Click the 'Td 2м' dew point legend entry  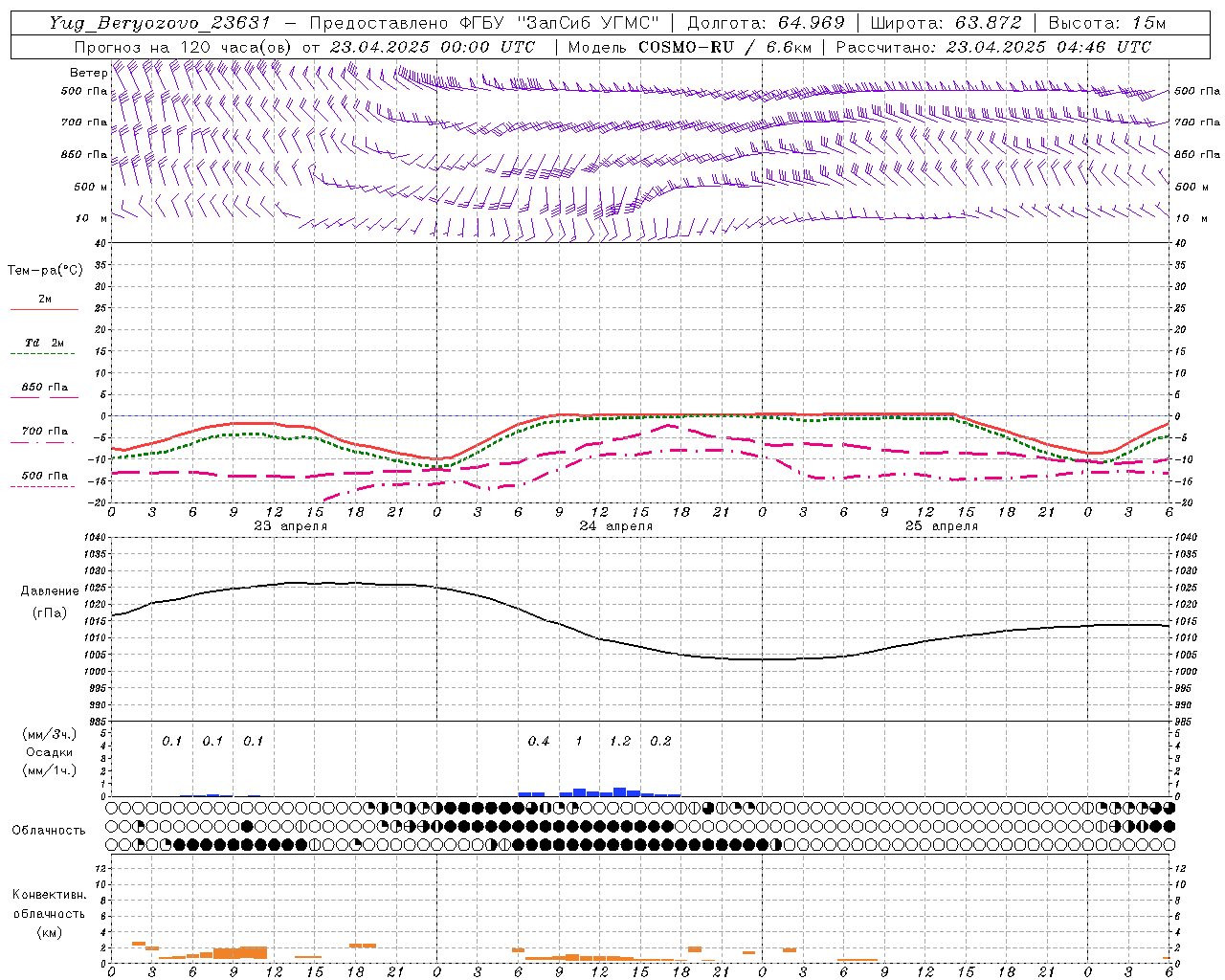point(45,343)
